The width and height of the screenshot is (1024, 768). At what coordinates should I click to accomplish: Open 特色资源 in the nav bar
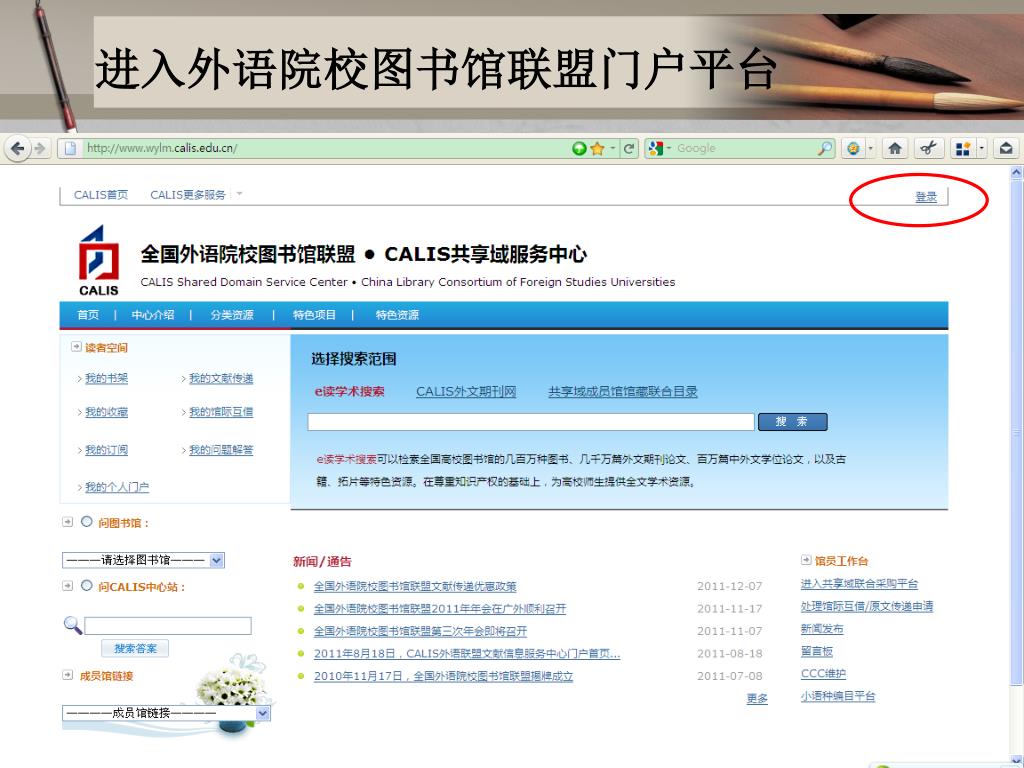tap(397, 315)
